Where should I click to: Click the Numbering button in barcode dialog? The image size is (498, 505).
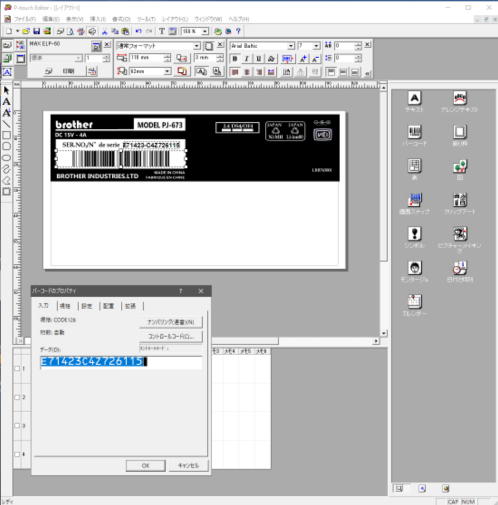coord(171,322)
